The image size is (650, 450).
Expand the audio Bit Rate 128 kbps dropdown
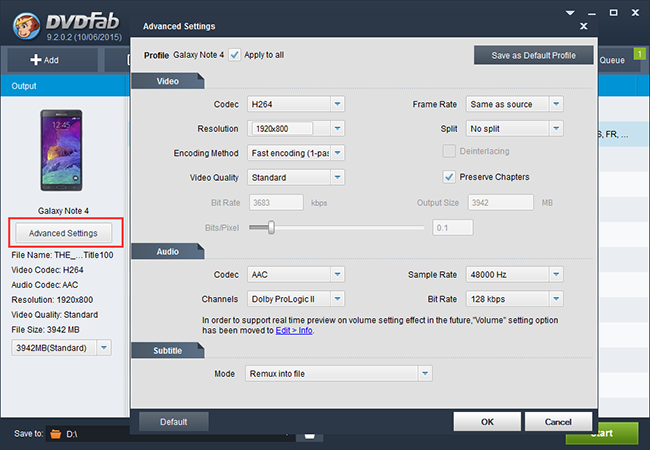556,299
